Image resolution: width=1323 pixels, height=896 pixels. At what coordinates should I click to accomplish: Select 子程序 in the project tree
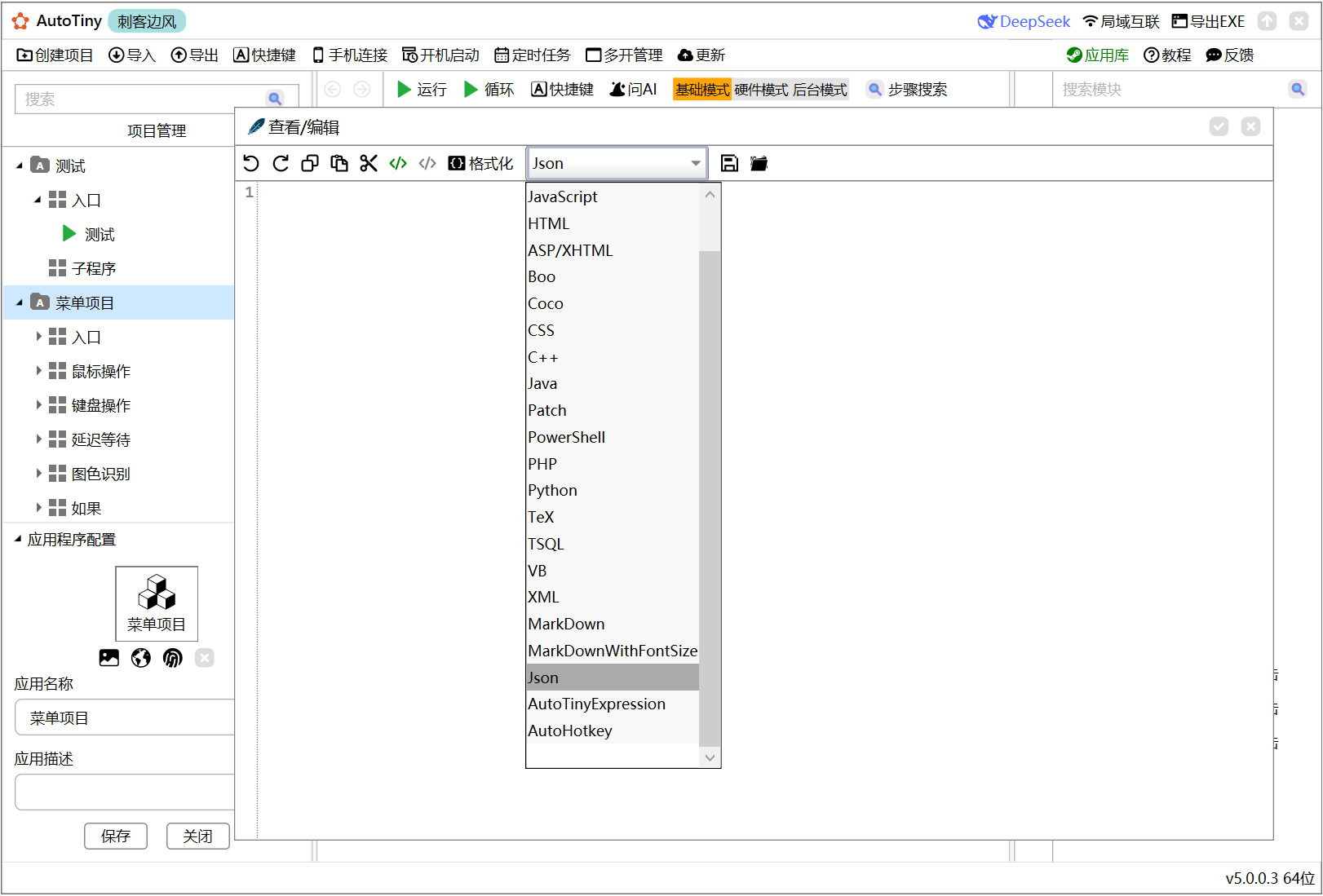93,269
